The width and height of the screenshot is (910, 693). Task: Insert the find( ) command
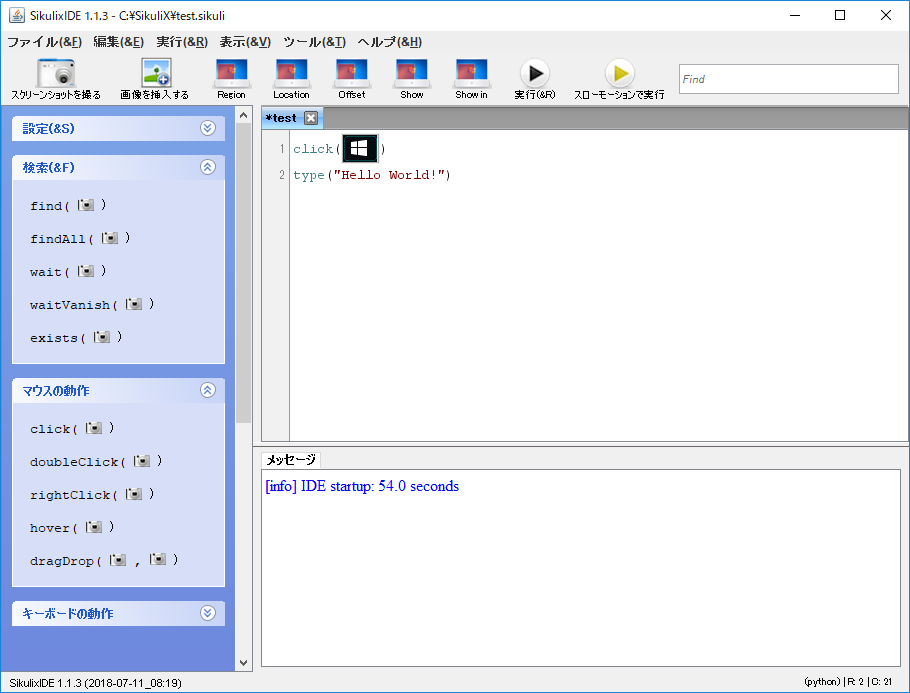point(68,205)
